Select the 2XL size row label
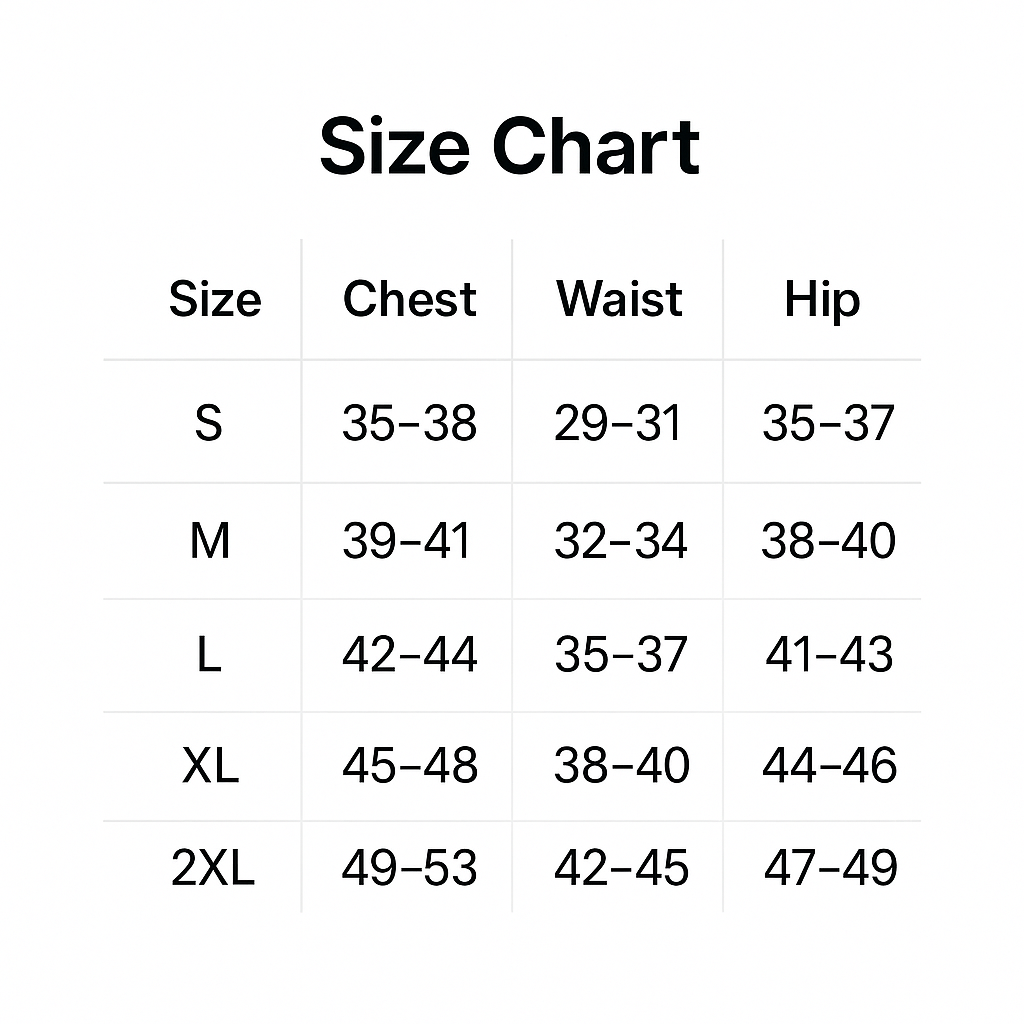Viewport: 1024px width, 1024px height. (x=213, y=868)
